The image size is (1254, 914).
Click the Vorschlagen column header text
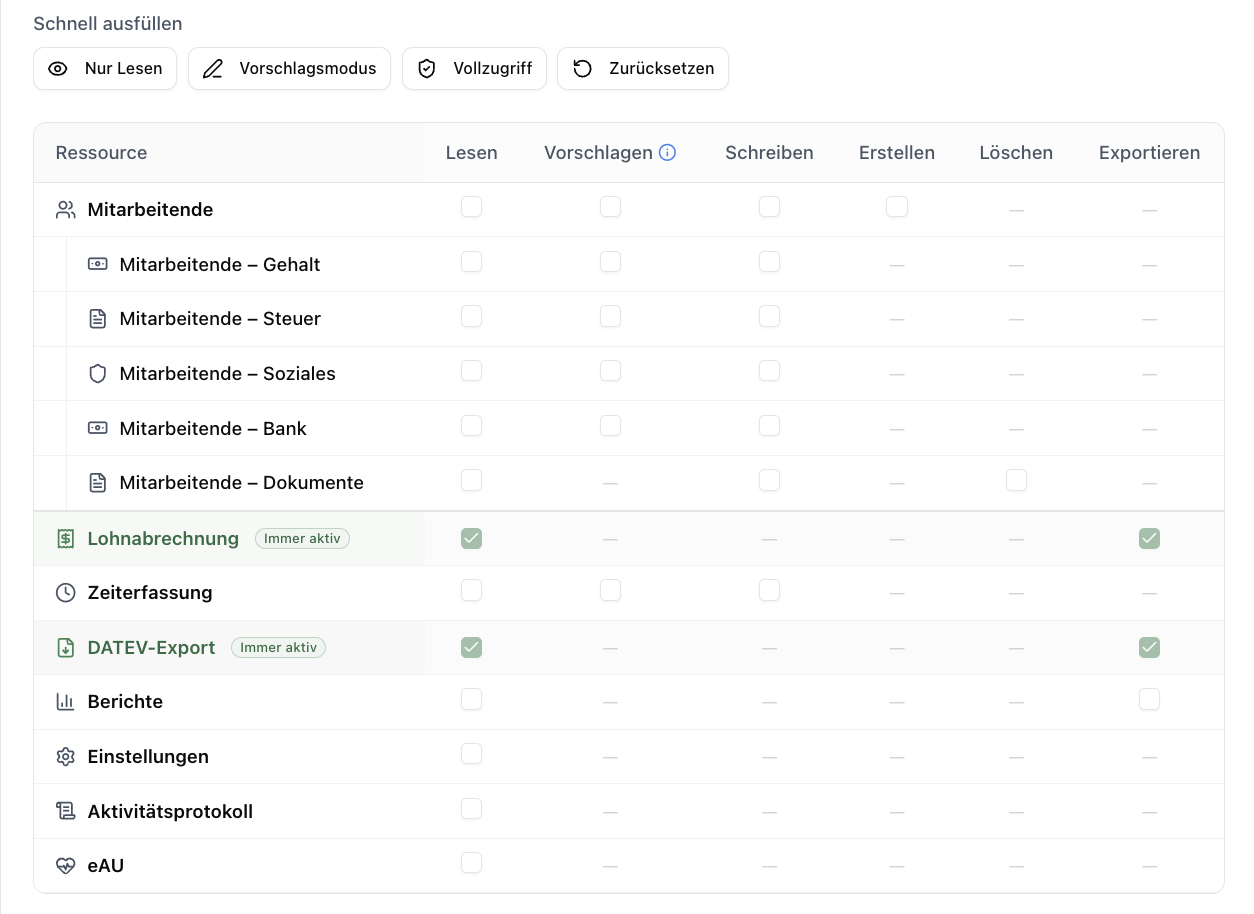(598, 153)
